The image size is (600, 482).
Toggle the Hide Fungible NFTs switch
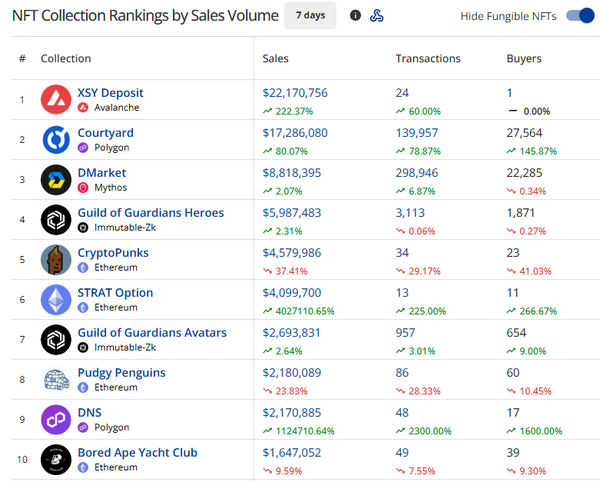click(580, 16)
